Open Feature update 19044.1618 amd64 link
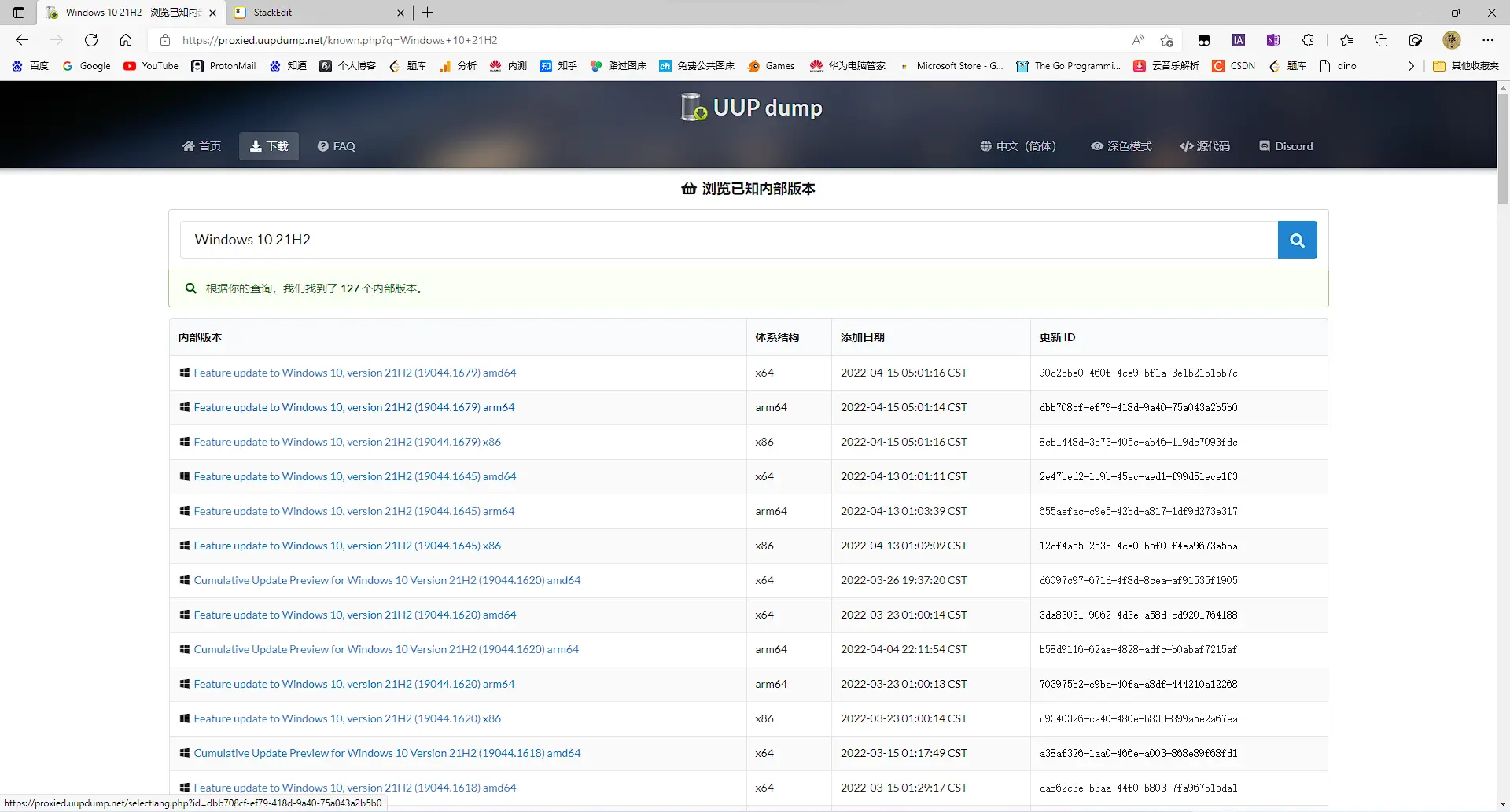 pyautogui.click(x=355, y=788)
